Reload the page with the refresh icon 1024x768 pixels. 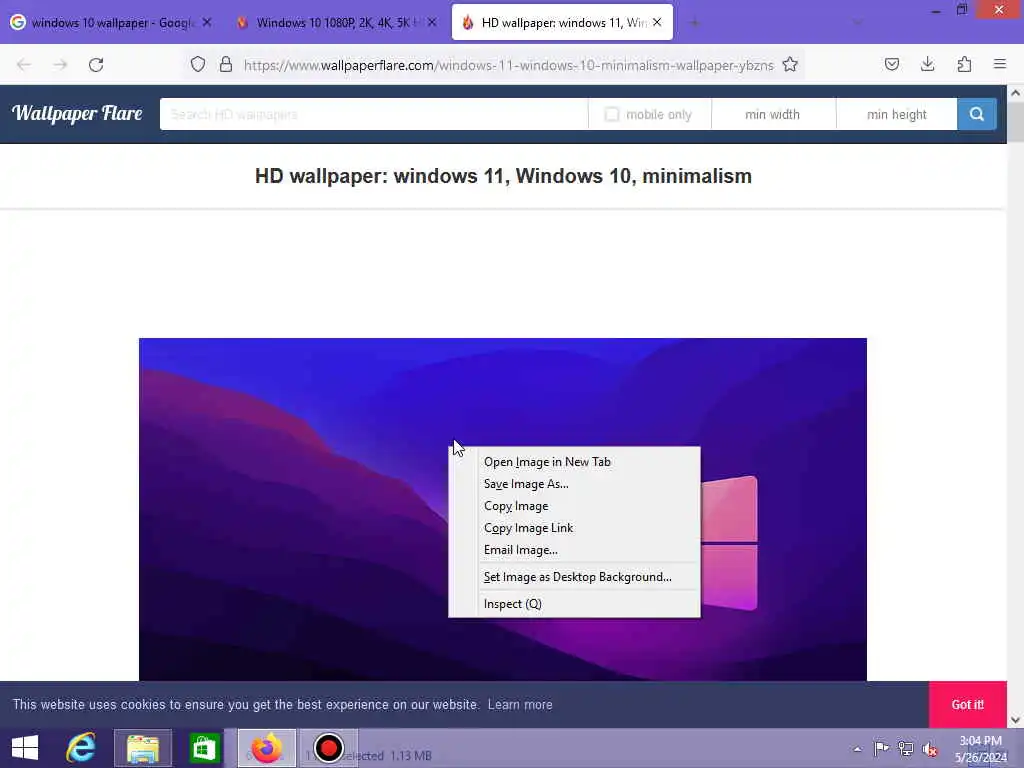(x=96, y=65)
